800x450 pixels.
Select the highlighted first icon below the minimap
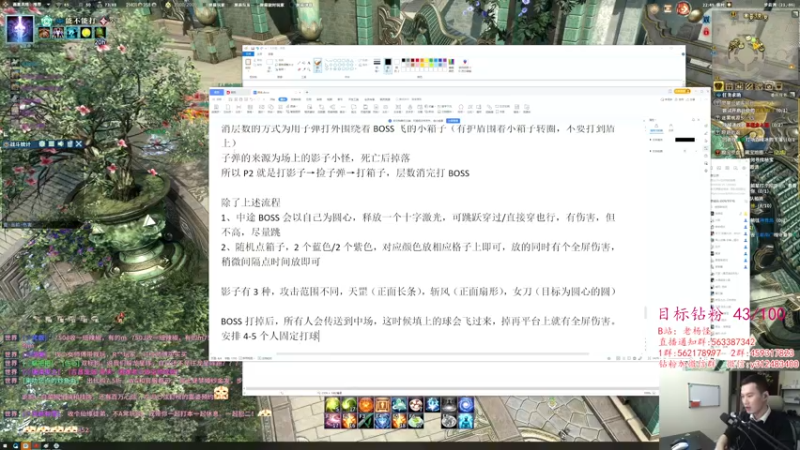[x=719, y=86]
